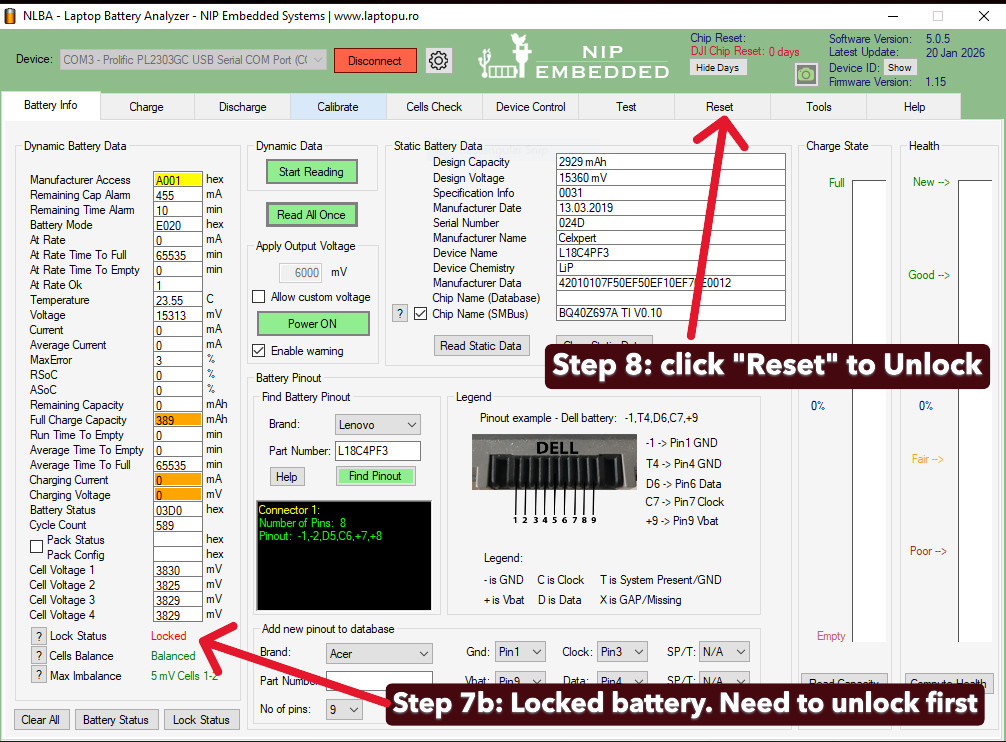Open the Add new pinout Brand dropdown (Acer)
Screen dimensions: 1006x742
click(x=379, y=653)
